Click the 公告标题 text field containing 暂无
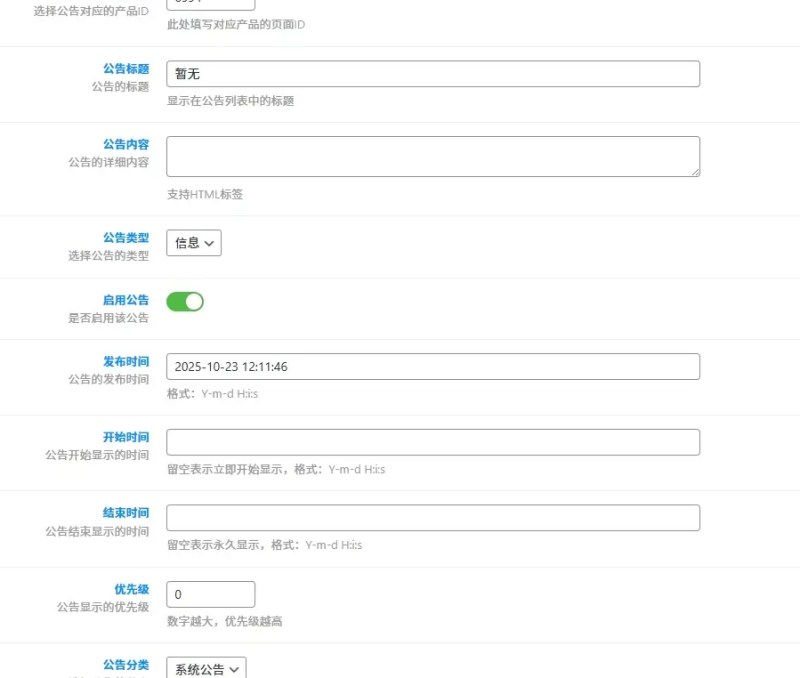Screen dimensions: 800x678 tap(430, 73)
